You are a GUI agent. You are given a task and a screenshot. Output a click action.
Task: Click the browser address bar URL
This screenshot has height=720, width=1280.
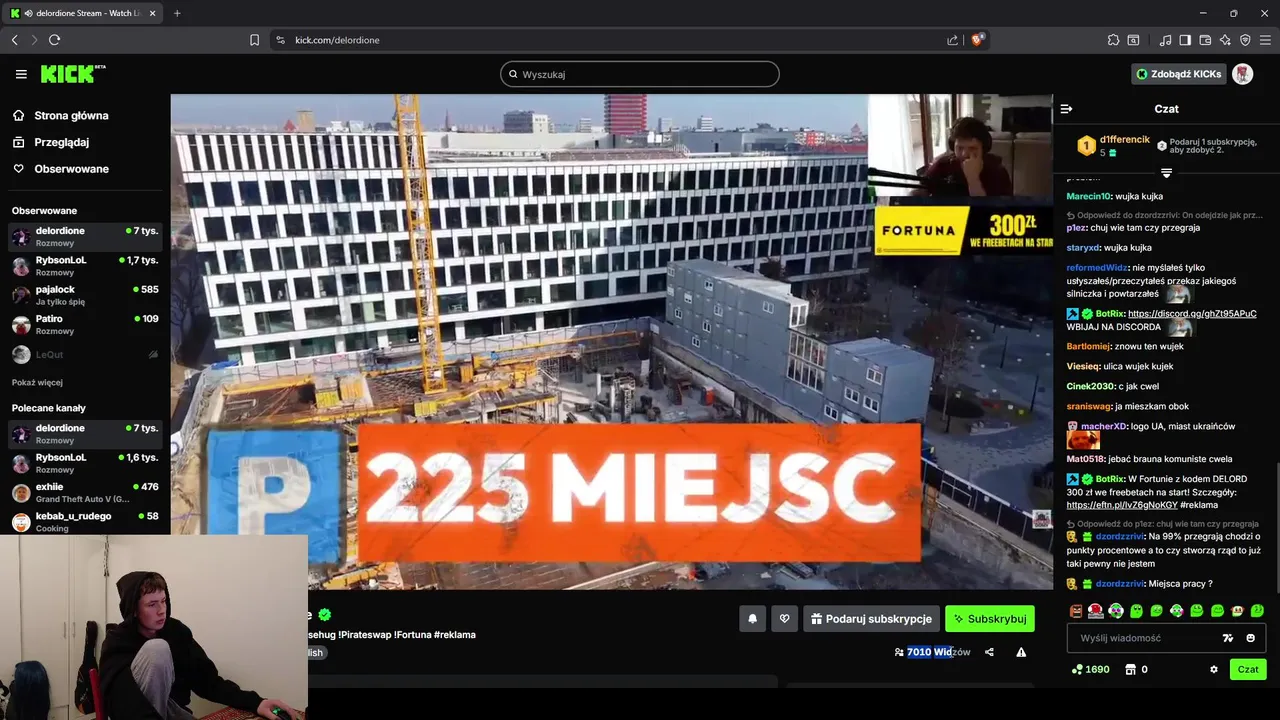(x=337, y=40)
